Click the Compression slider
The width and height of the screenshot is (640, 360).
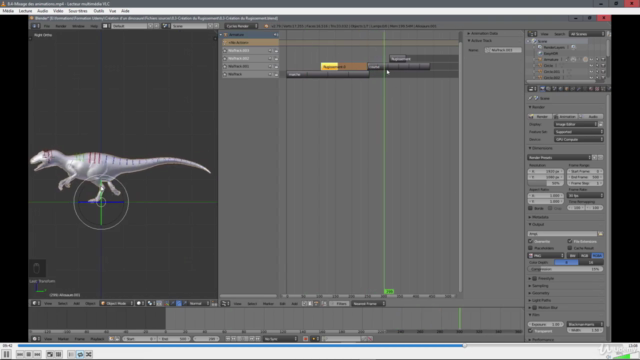pyautogui.click(x=565, y=269)
